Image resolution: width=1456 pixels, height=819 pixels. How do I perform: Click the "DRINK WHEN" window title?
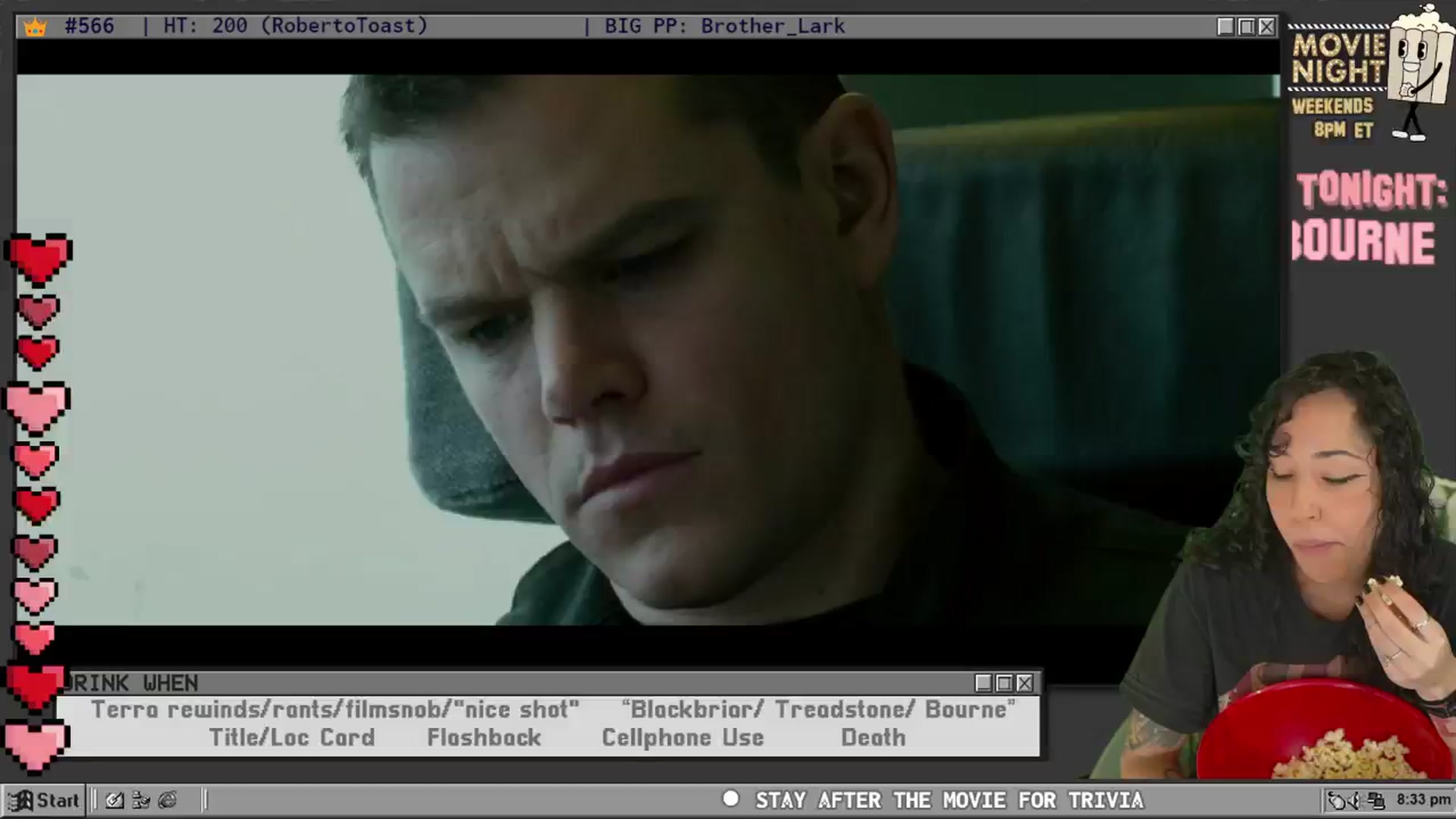tap(133, 683)
